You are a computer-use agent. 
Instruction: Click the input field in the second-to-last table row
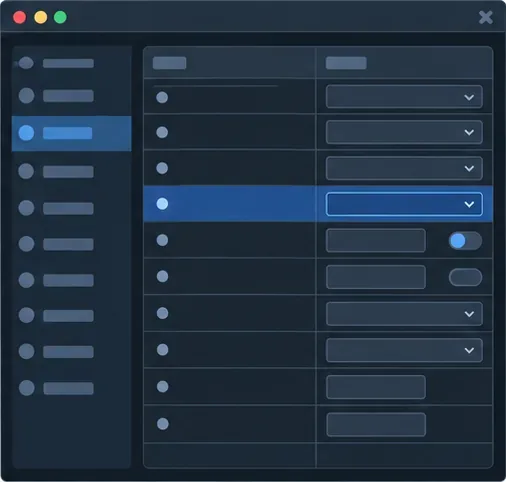pyautogui.click(x=376, y=387)
